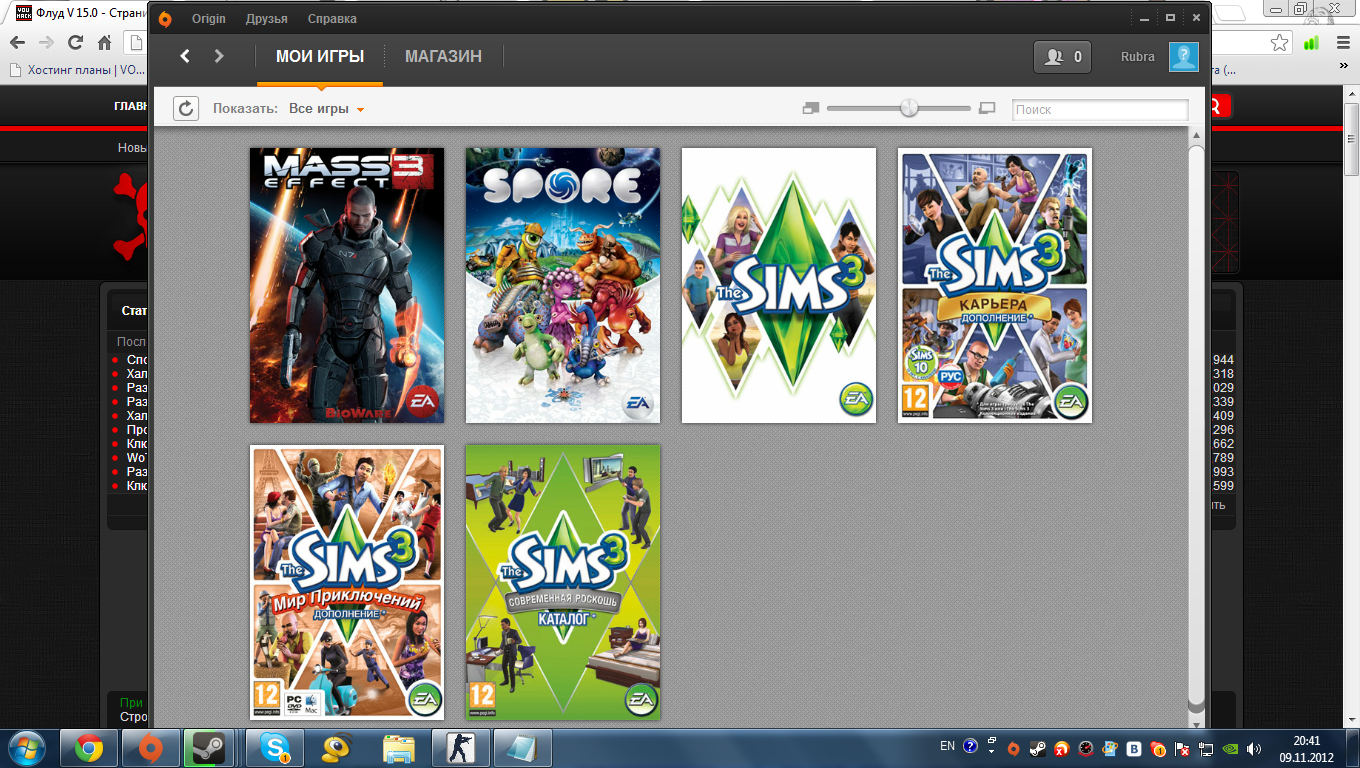Click the Chrome home button
The image size is (1360, 768).
coord(104,43)
